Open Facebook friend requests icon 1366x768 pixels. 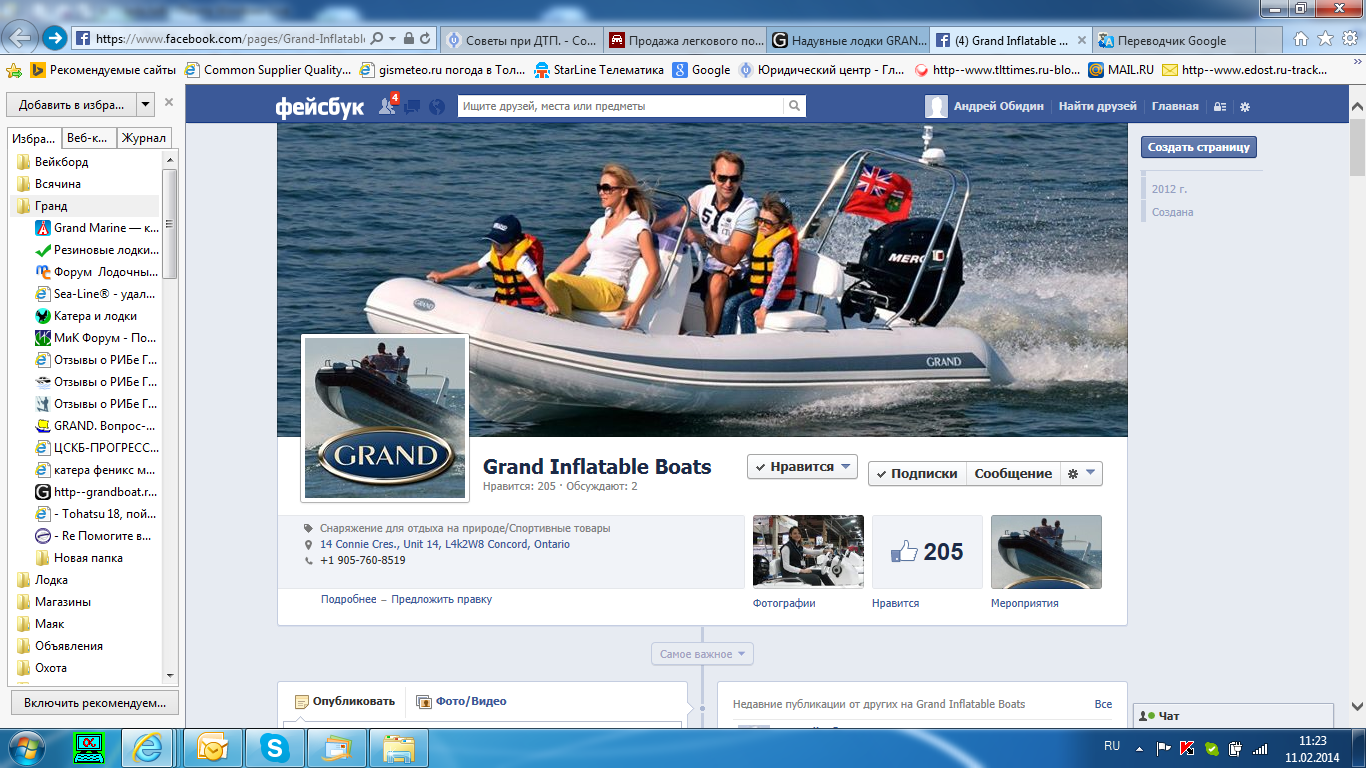coord(388,106)
